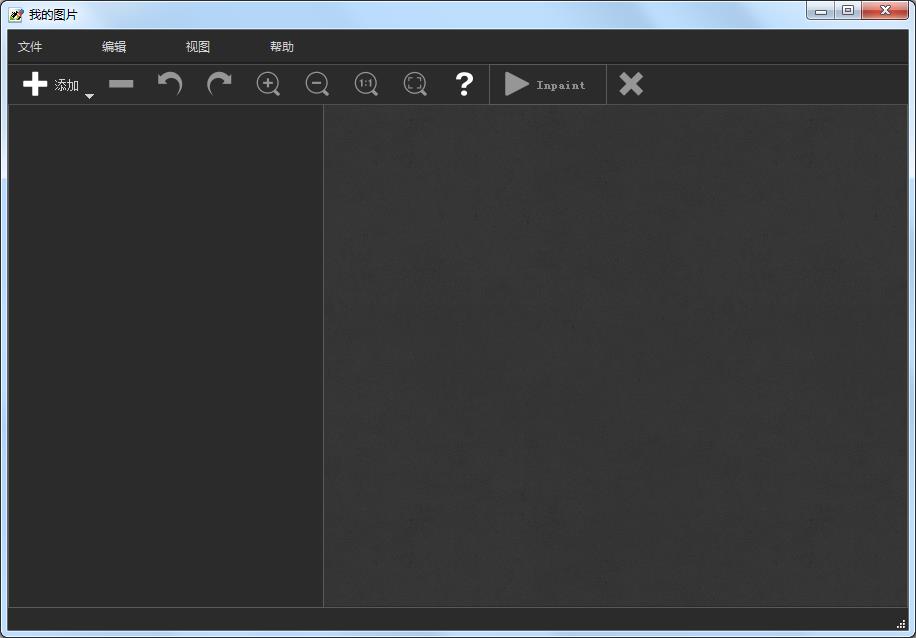
Task: Click the minus Remove icon
Action: tap(121, 84)
